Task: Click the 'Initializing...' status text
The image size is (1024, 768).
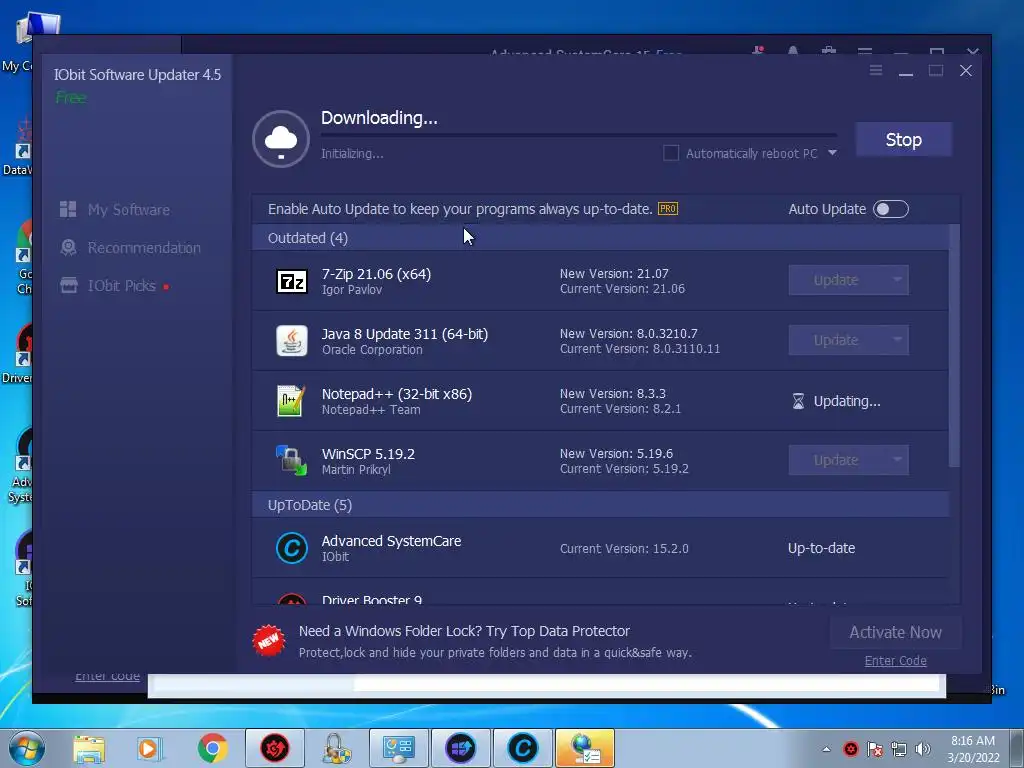Action: [x=352, y=154]
